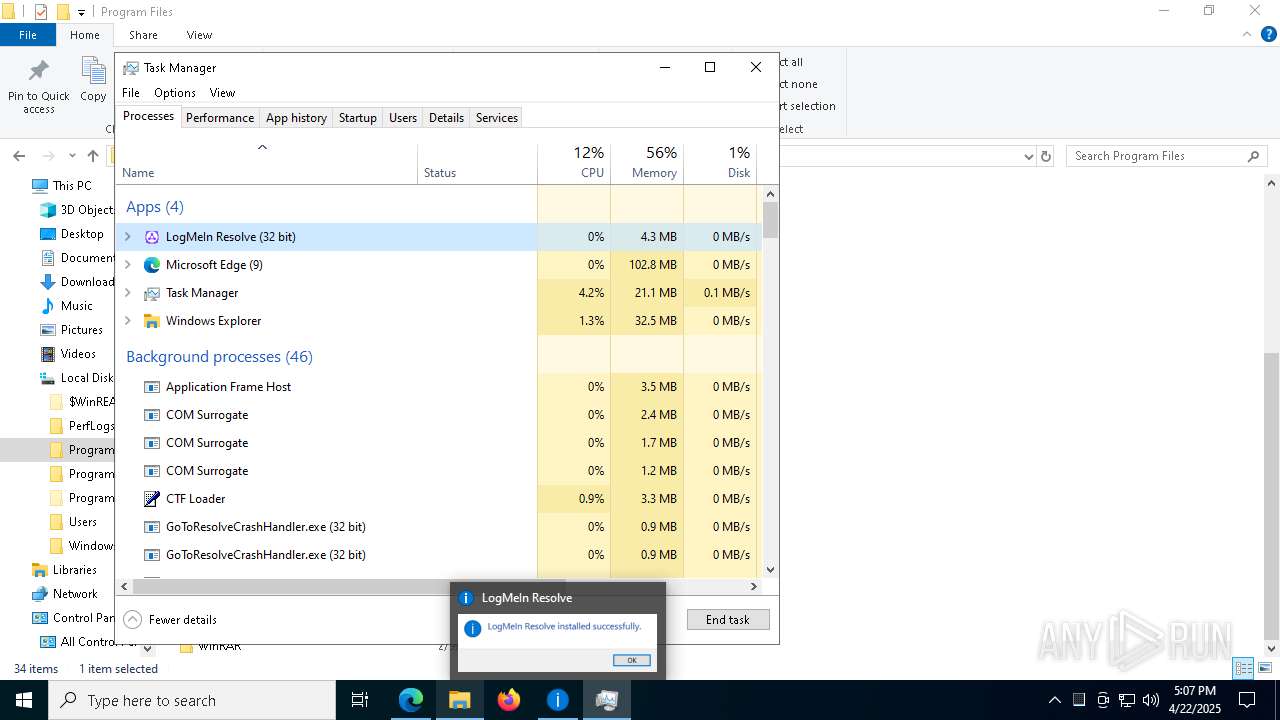Click the search magnifier in File Explorer
The width and height of the screenshot is (1280, 720).
click(1253, 156)
